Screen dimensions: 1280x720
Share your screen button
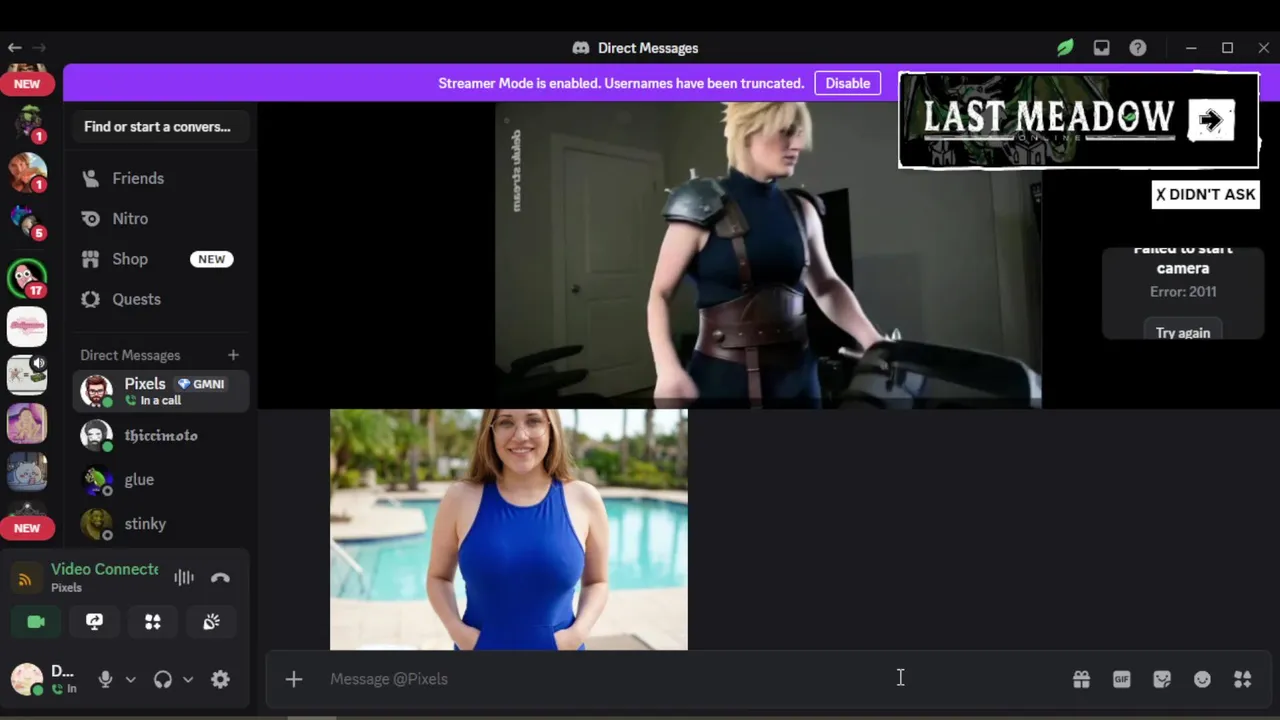pyautogui.click(x=94, y=622)
